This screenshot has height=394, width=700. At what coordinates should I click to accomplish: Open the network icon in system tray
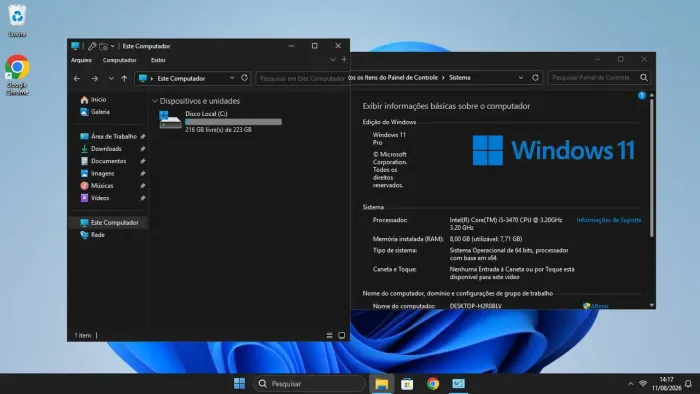[643, 384]
